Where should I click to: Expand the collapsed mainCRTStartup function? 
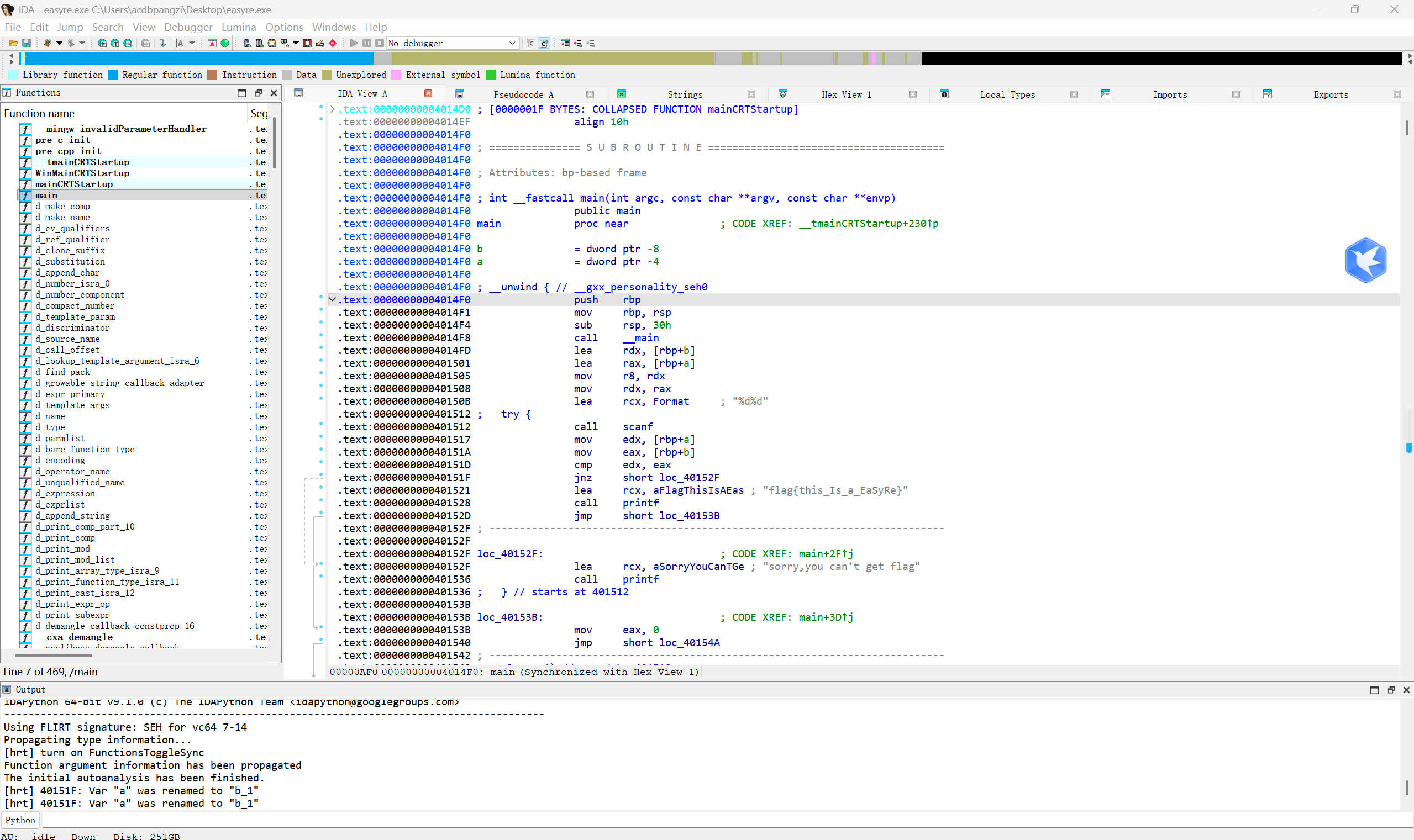(x=333, y=109)
